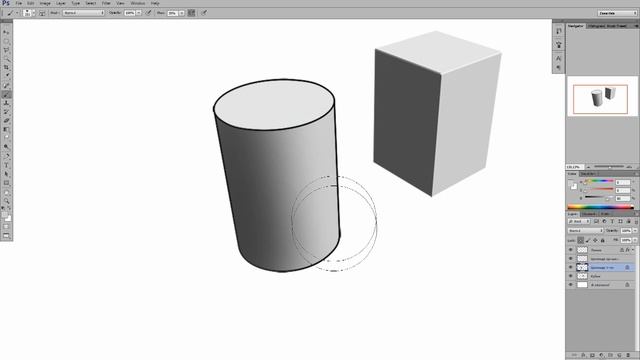This screenshot has width=640, height=360.
Task: Toggle Lock image pixels brush icon
Action: (x=588, y=240)
